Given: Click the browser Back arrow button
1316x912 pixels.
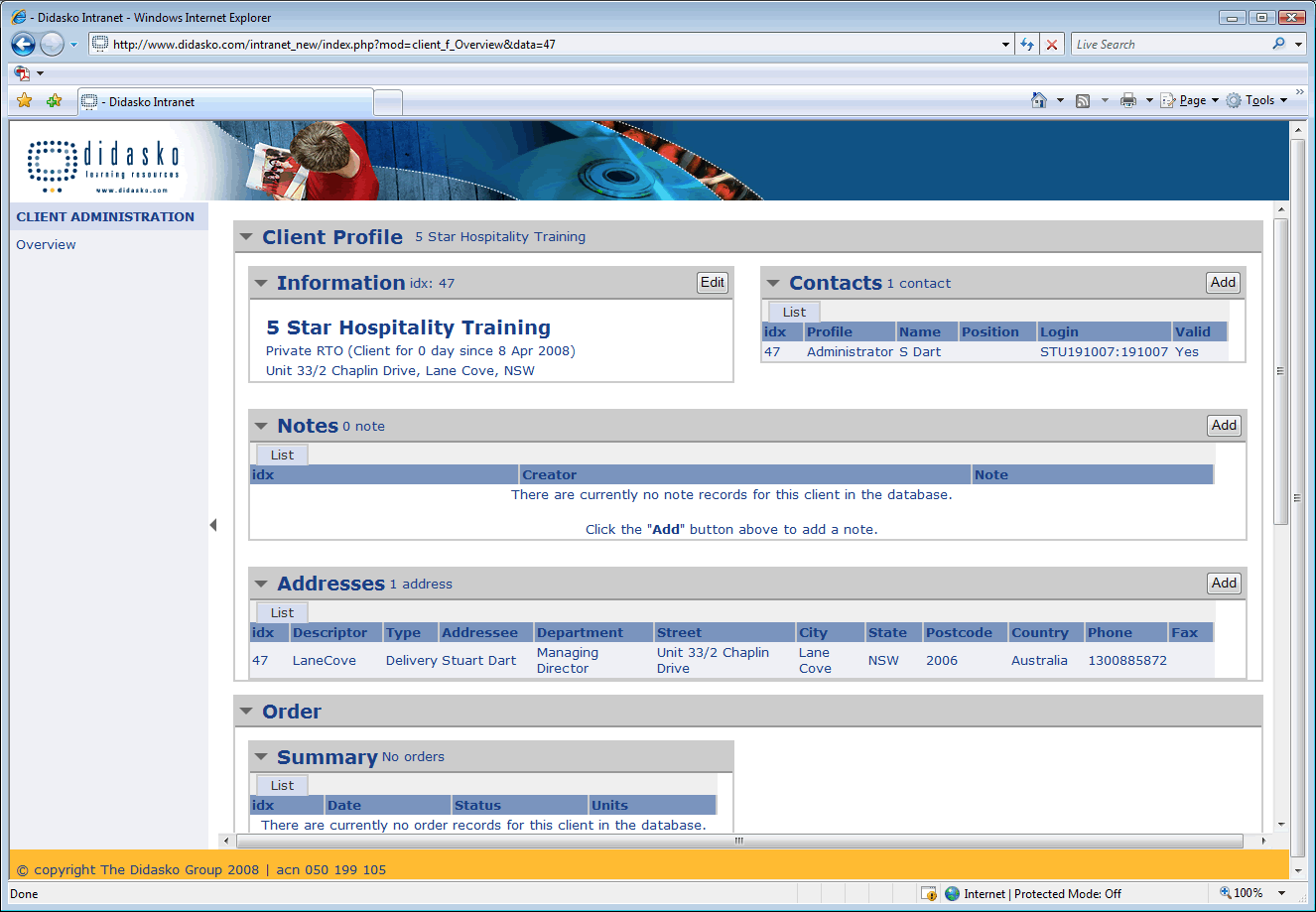Looking at the screenshot, I should click(x=24, y=44).
